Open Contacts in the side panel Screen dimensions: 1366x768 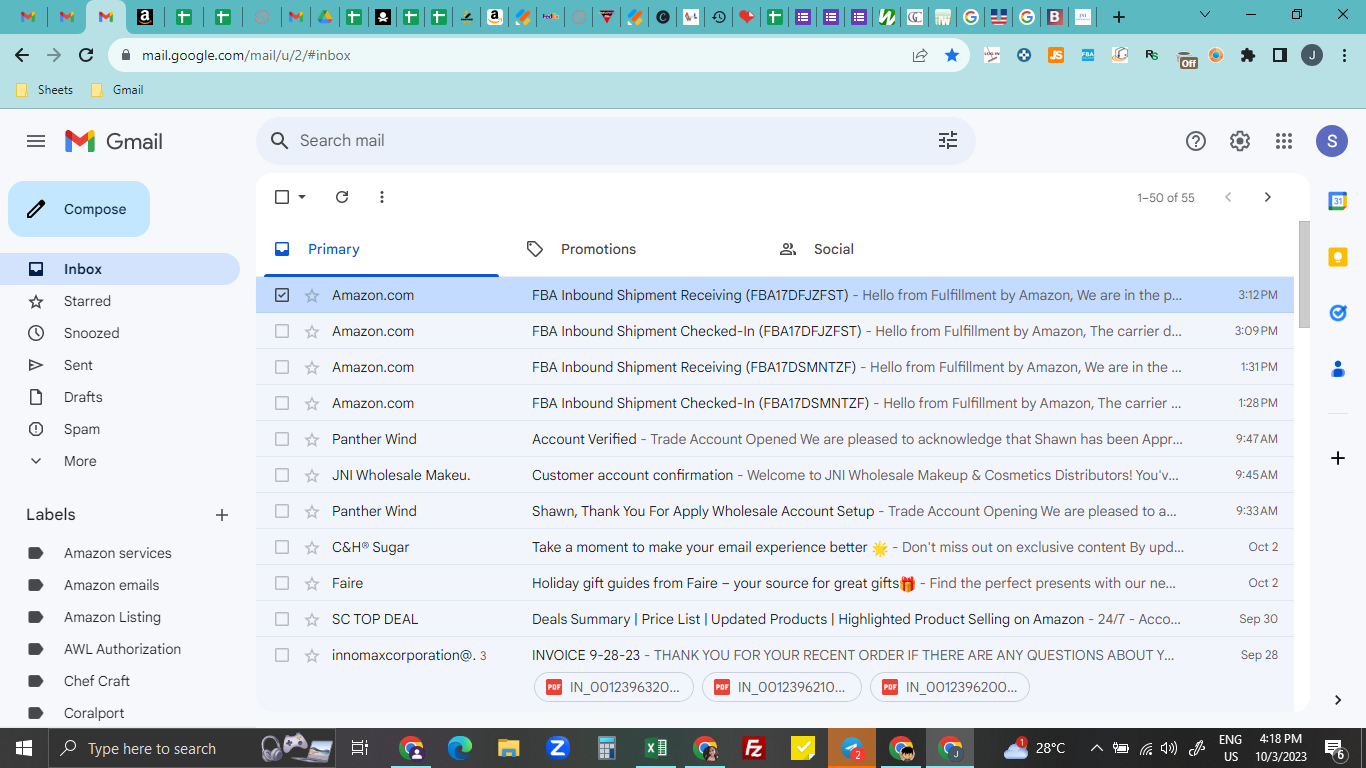[1338, 369]
